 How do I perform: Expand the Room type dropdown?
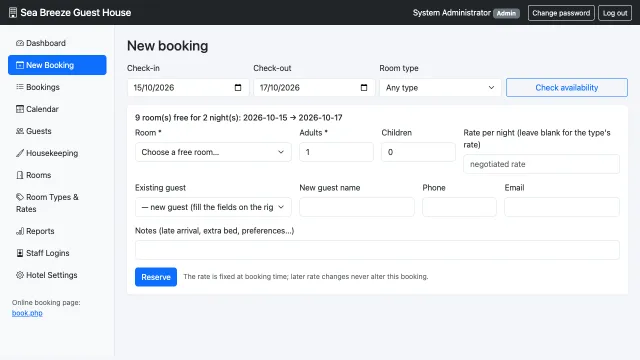tap(440, 88)
